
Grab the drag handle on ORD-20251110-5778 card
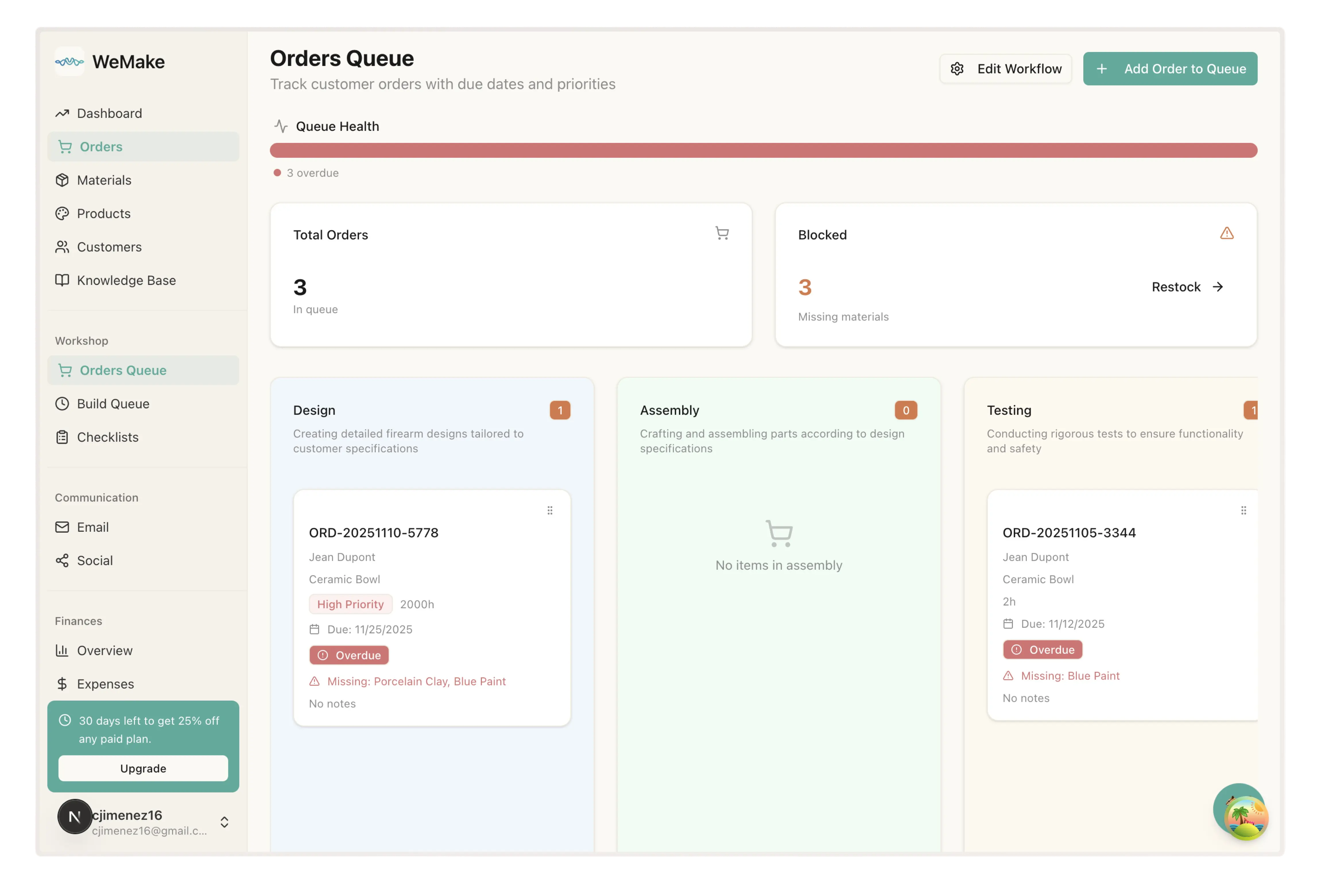(x=550, y=510)
